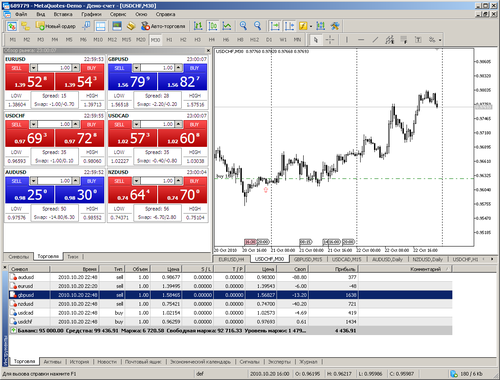The width and height of the screenshot is (500, 380).
Task: Toggle the chart shift icon
Action: [x=289, y=26]
